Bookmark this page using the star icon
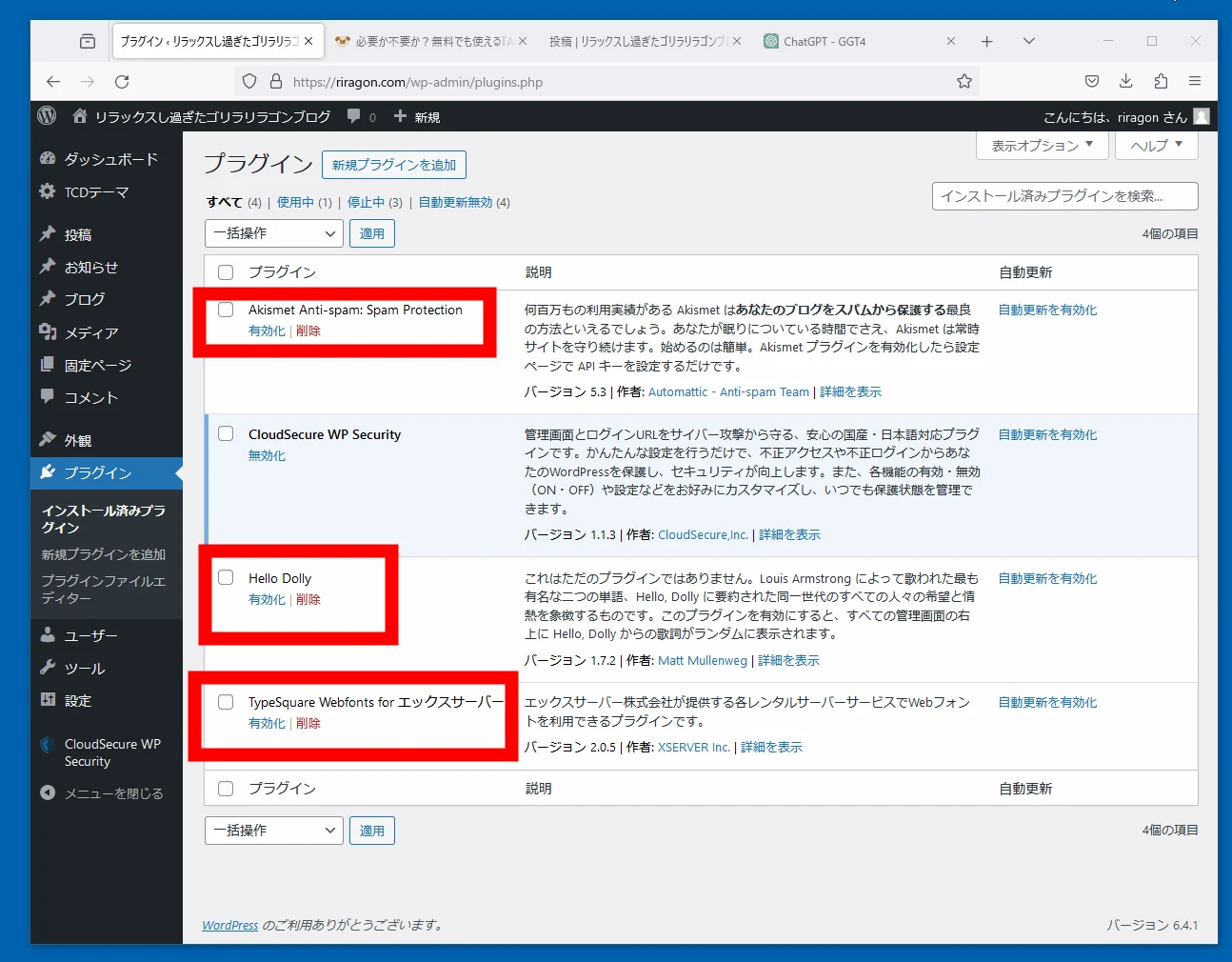This screenshot has height=962, width=1232. pos(964,82)
